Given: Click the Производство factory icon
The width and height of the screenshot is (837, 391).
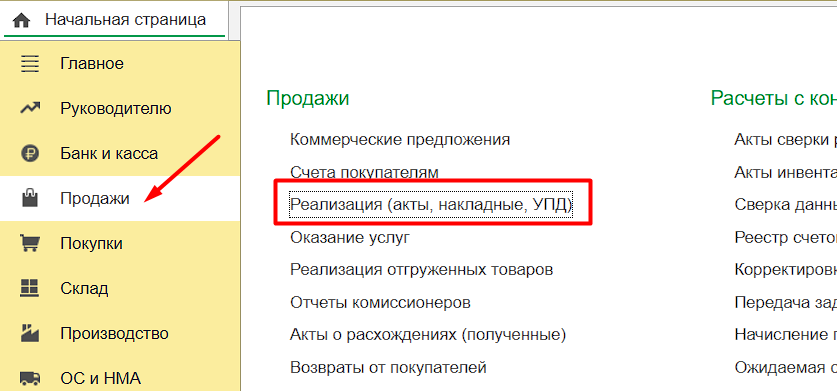Looking at the screenshot, I should (x=30, y=333).
